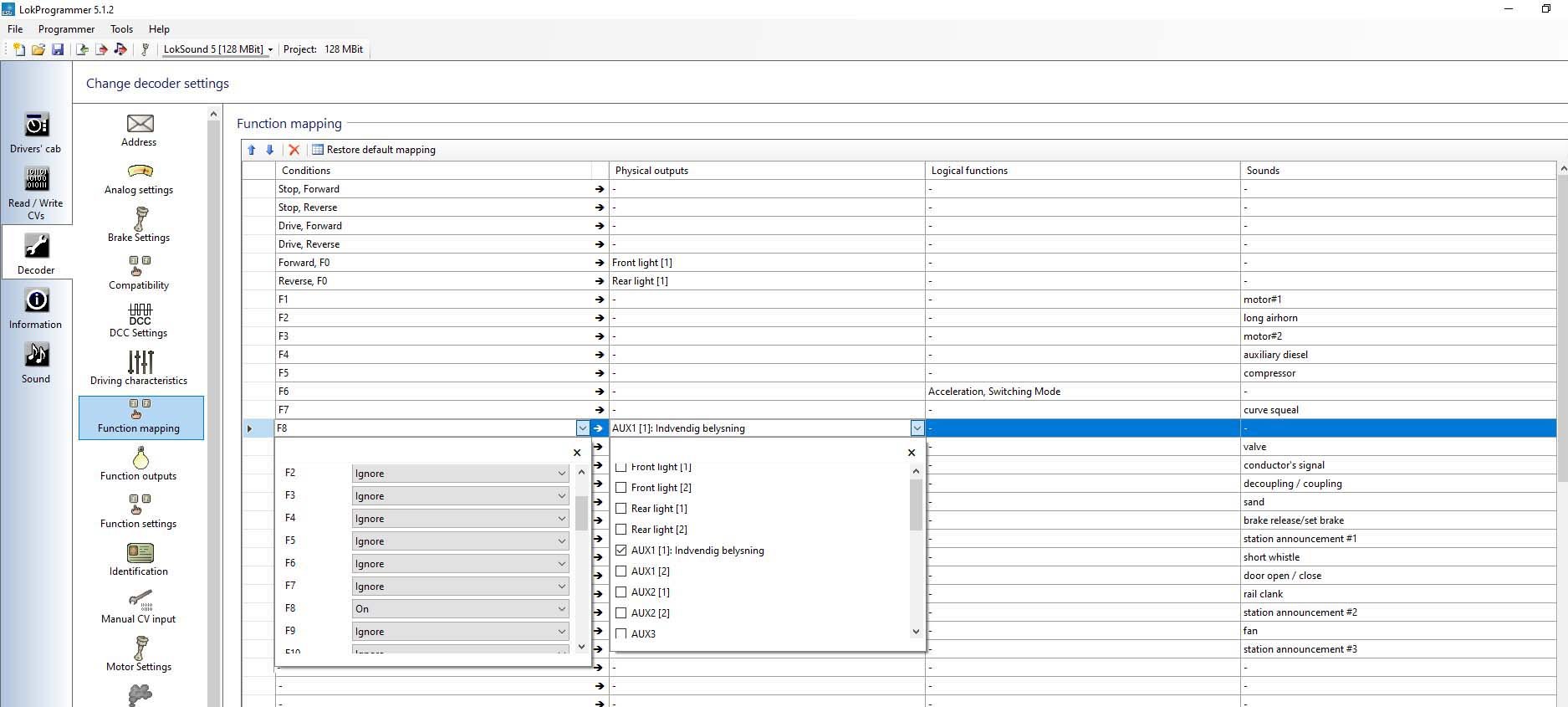Click the Sounds column header
Viewport: 1568px width, 707px height.
1398,171
